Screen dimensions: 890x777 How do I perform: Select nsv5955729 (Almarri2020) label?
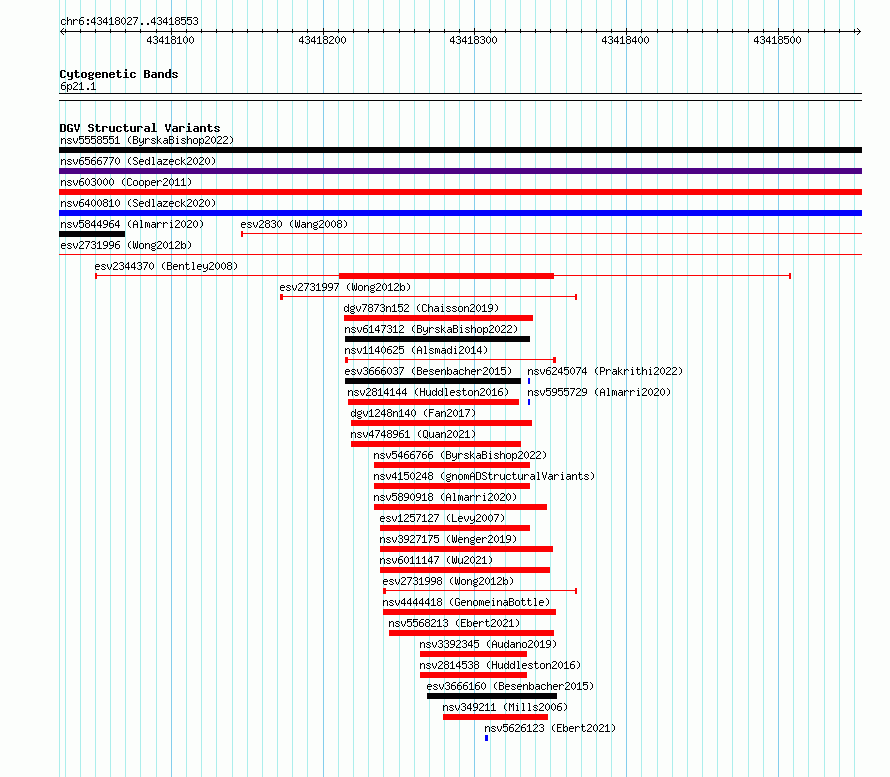coord(599,392)
